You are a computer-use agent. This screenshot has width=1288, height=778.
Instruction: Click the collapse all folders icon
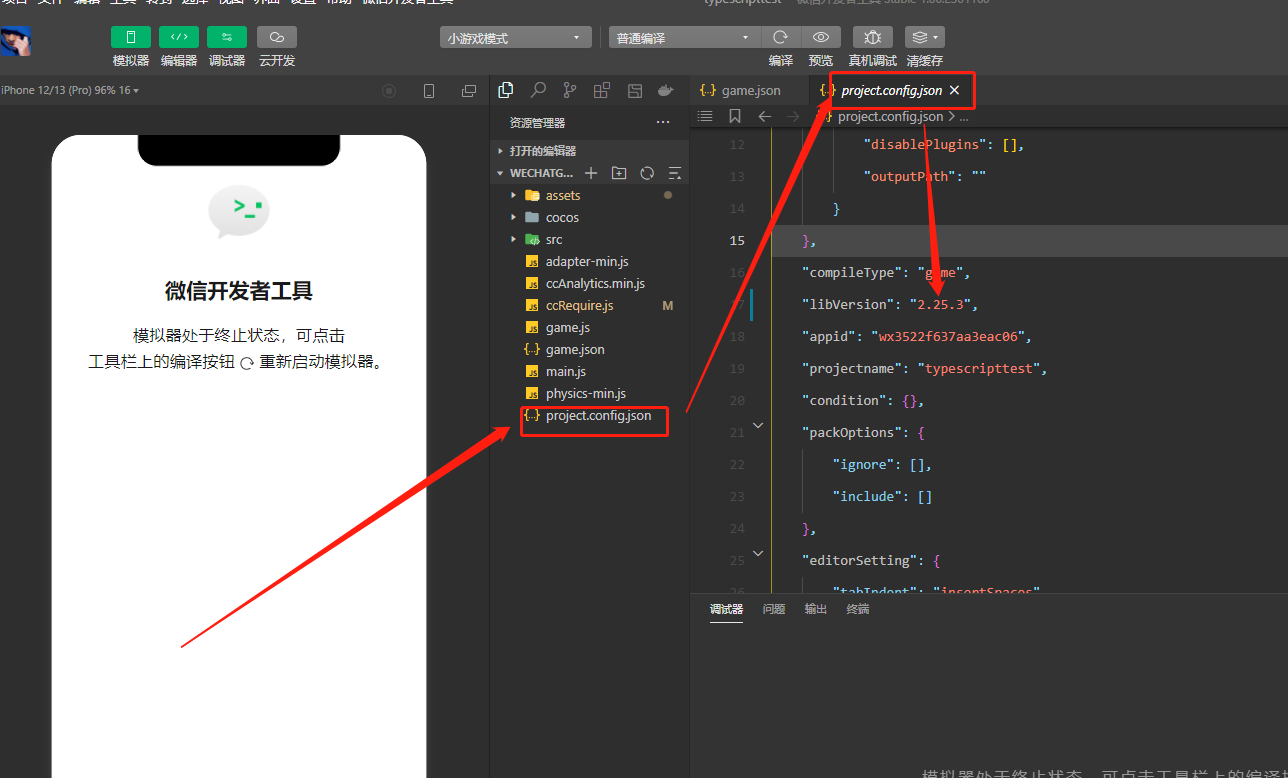coord(675,173)
